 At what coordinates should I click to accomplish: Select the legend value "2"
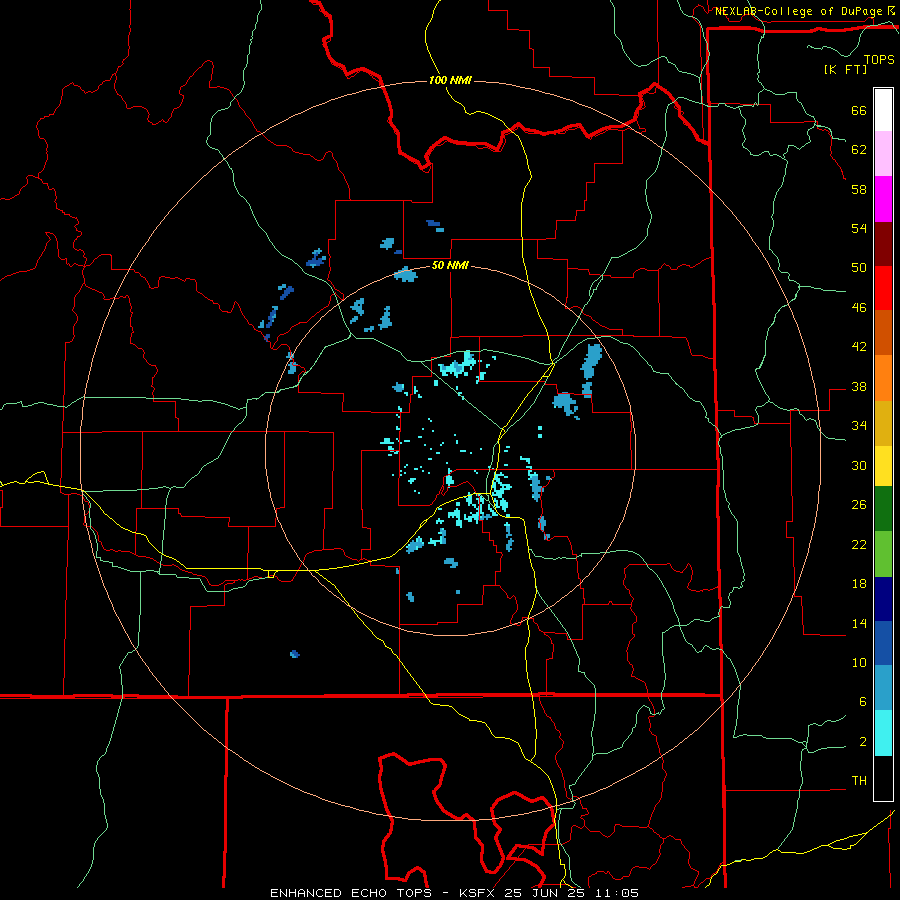pos(863,741)
